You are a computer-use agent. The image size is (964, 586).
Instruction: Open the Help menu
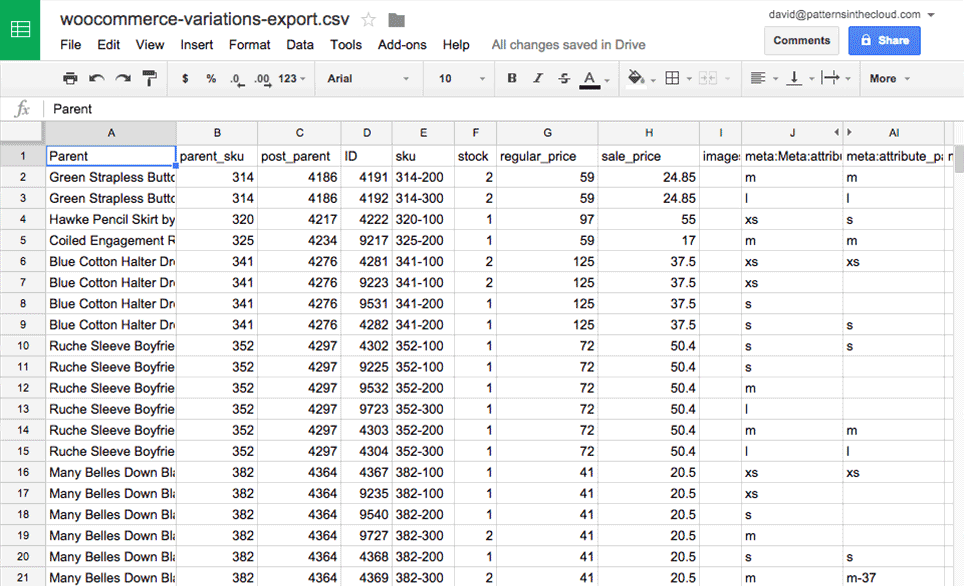pyautogui.click(x=456, y=45)
